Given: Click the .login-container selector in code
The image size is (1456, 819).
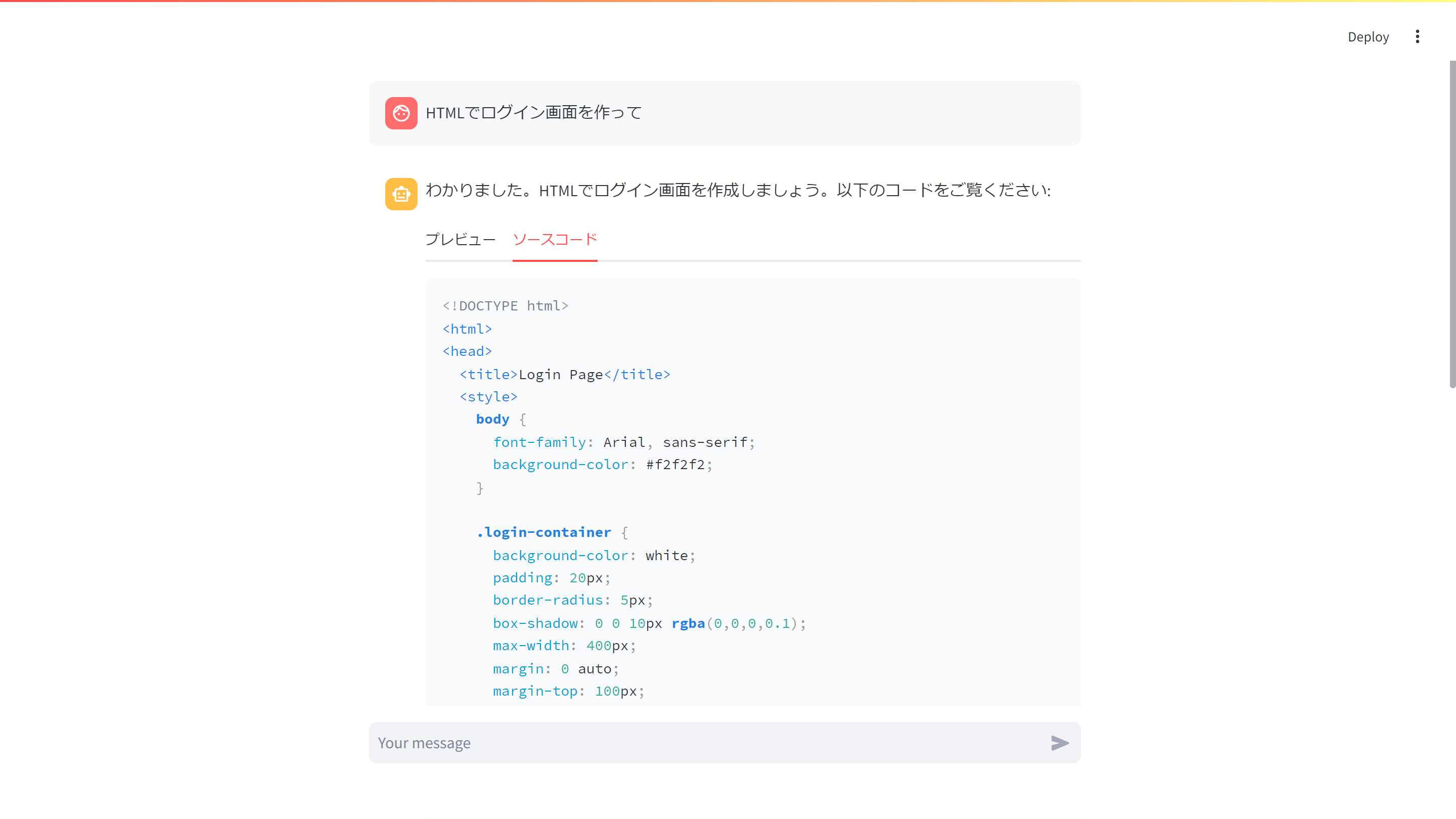Looking at the screenshot, I should [x=544, y=532].
